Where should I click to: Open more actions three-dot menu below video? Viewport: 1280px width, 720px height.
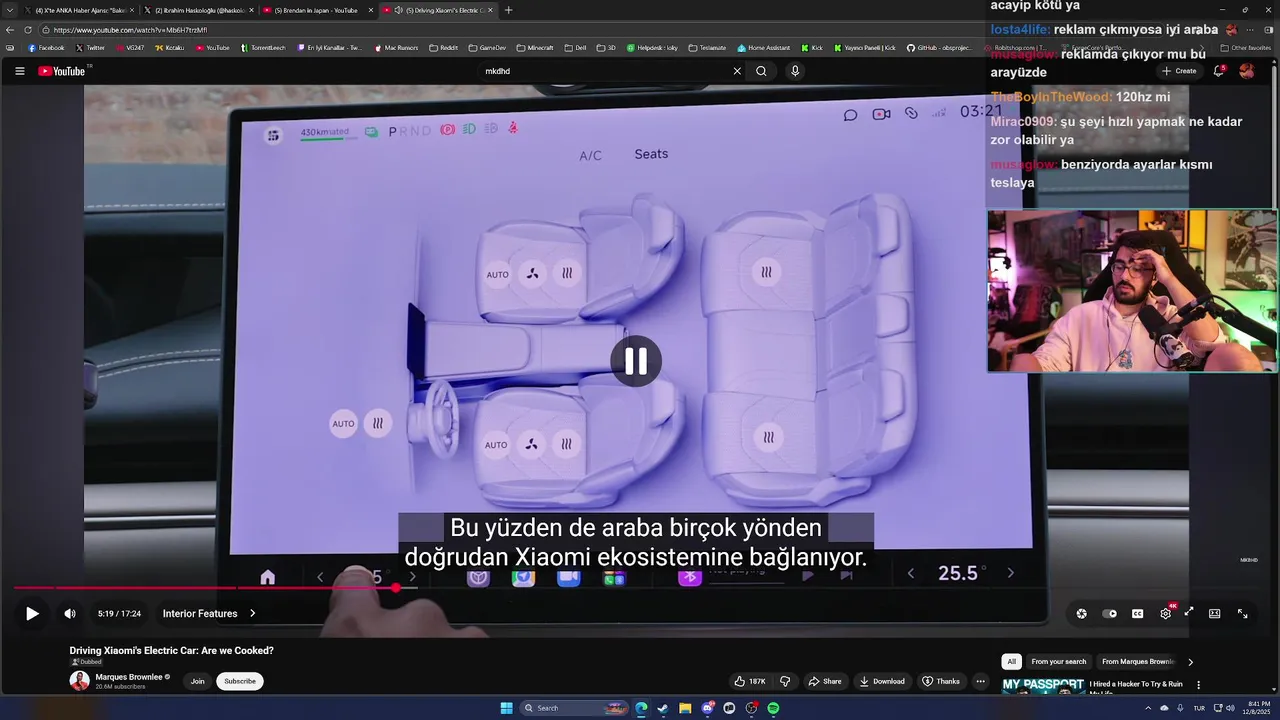point(980,681)
